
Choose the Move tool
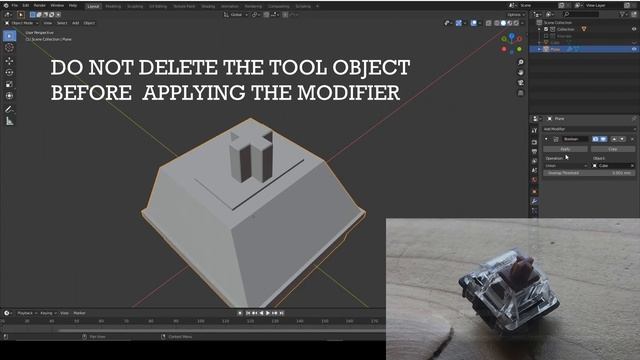click(9, 61)
